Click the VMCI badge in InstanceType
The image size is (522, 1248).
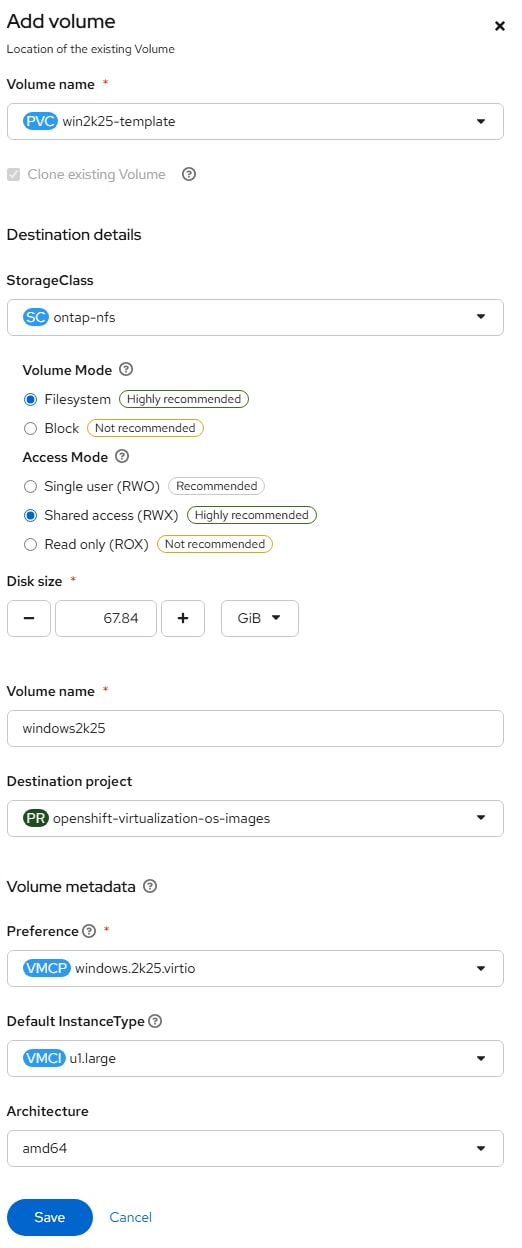(45, 1058)
